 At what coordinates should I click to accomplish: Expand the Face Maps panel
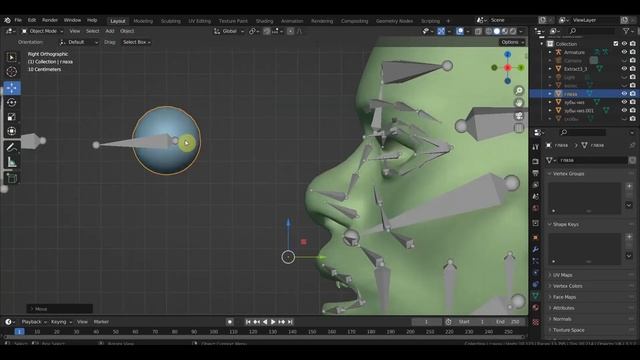564,297
